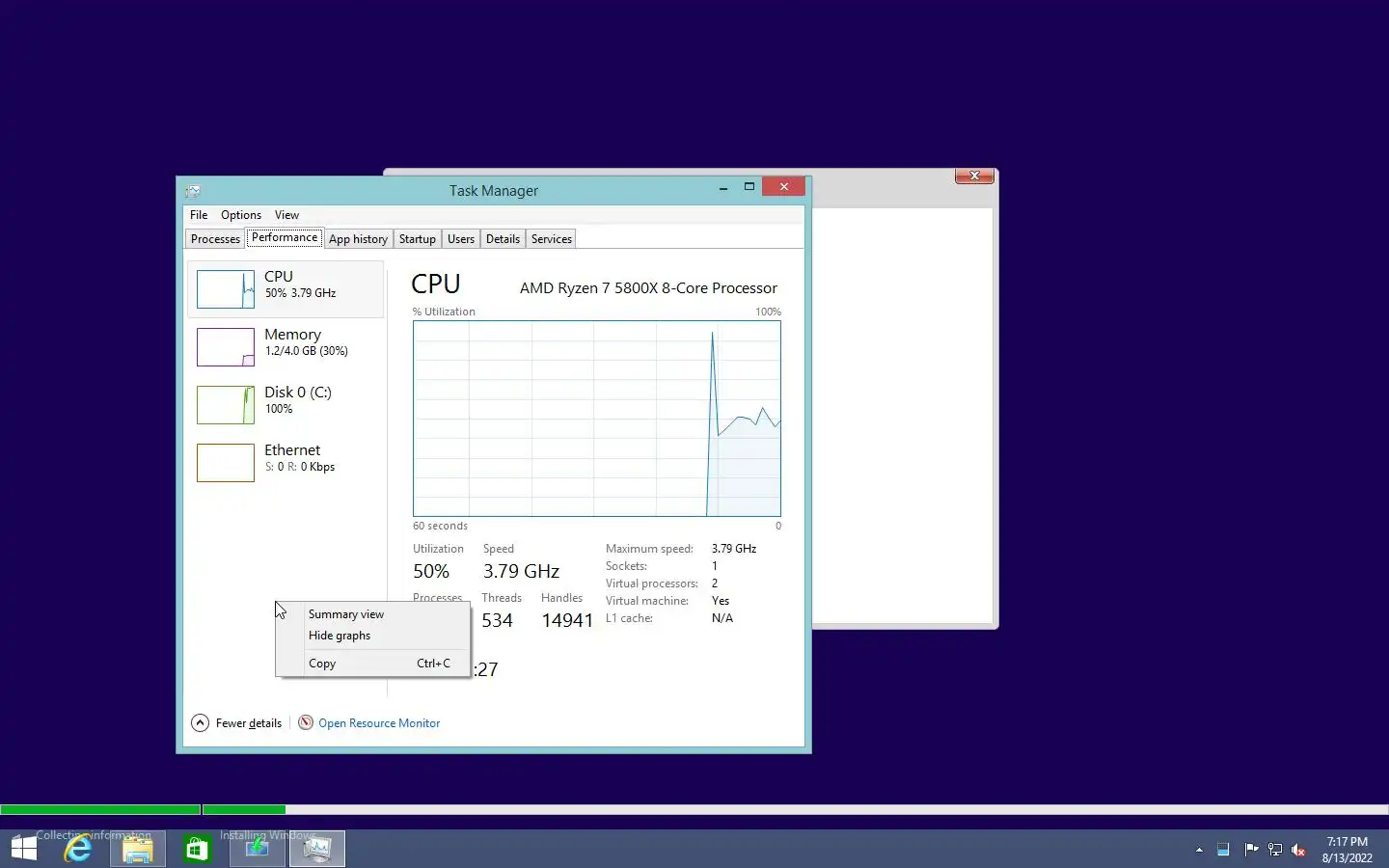1389x868 pixels.
Task: Click the Virtual machine Yes value
Action: tap(721, 601)
